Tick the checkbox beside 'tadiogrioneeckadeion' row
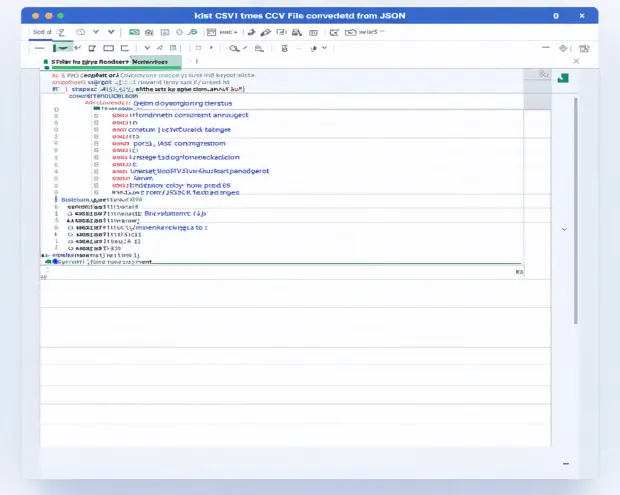 [96, 157]
